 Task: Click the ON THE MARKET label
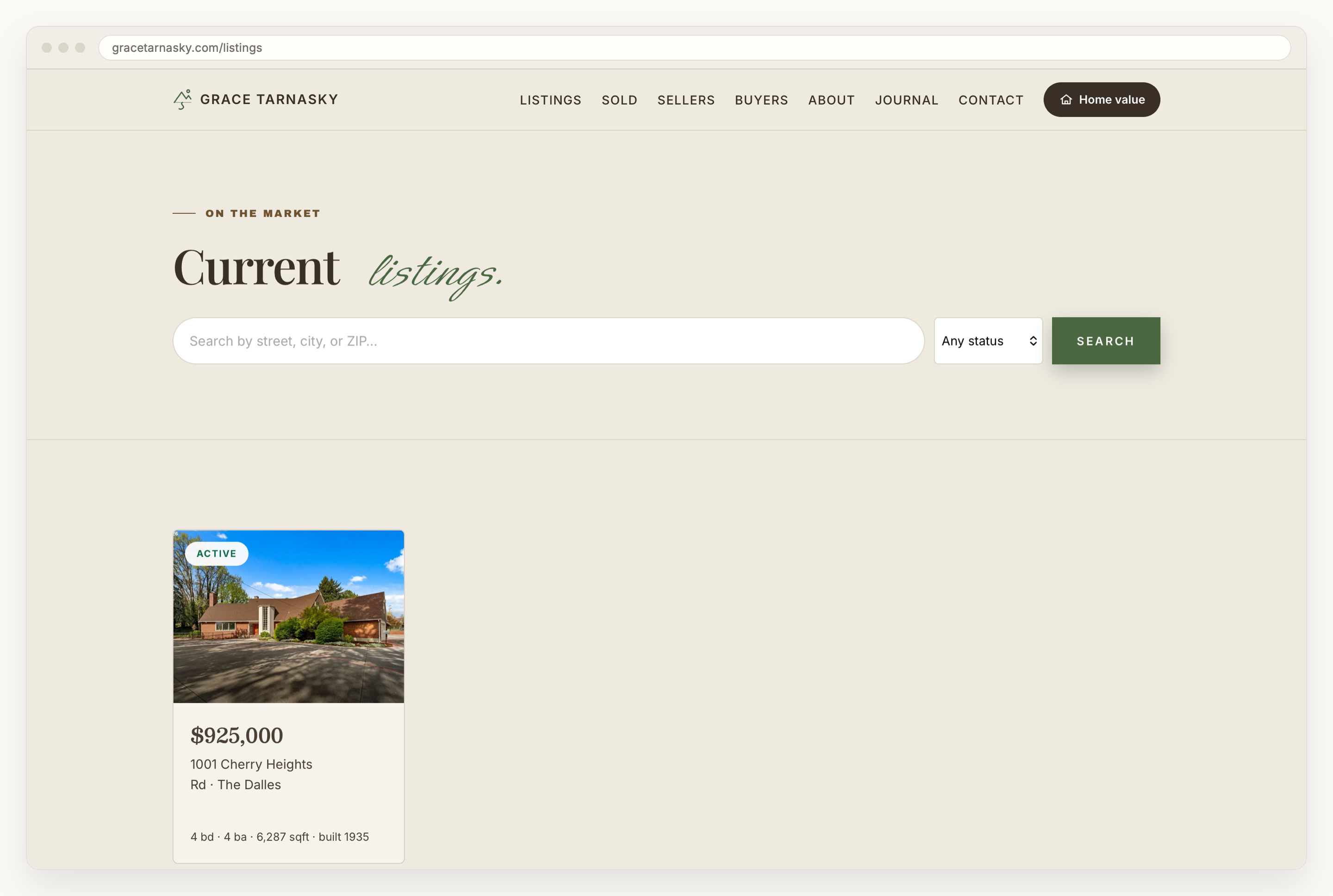(263, 213)
